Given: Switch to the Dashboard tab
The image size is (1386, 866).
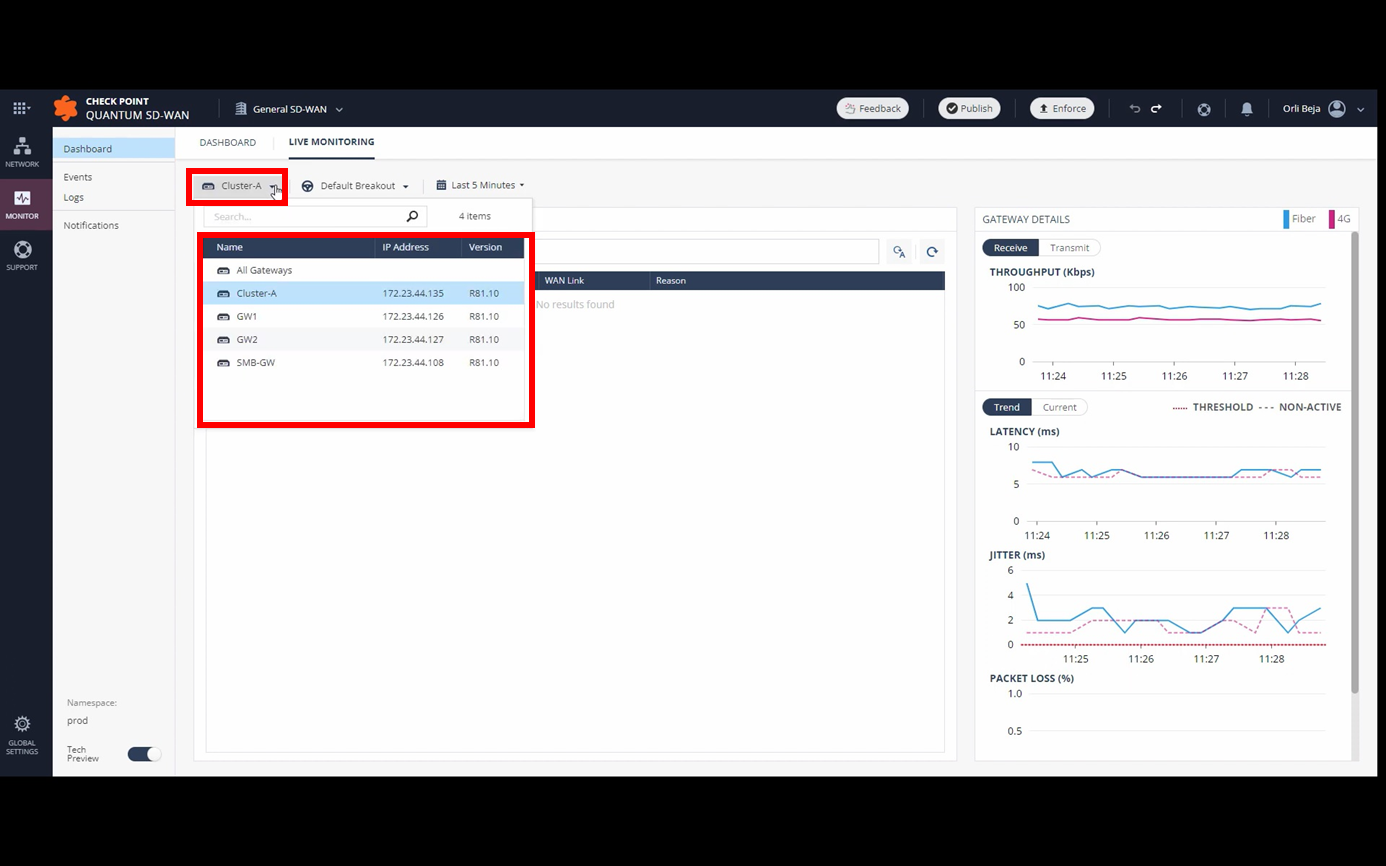Looking at the screenshot, I should [227, 142].
